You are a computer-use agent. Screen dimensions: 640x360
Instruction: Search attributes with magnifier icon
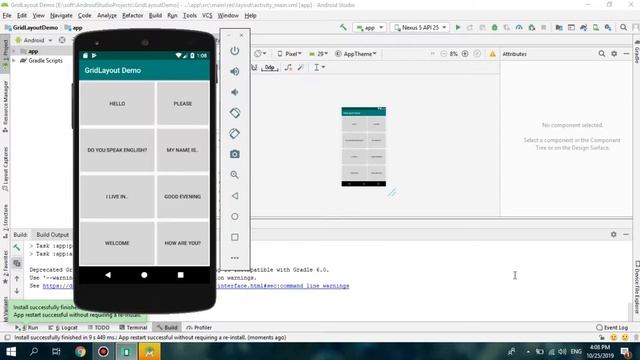[602, 54]
